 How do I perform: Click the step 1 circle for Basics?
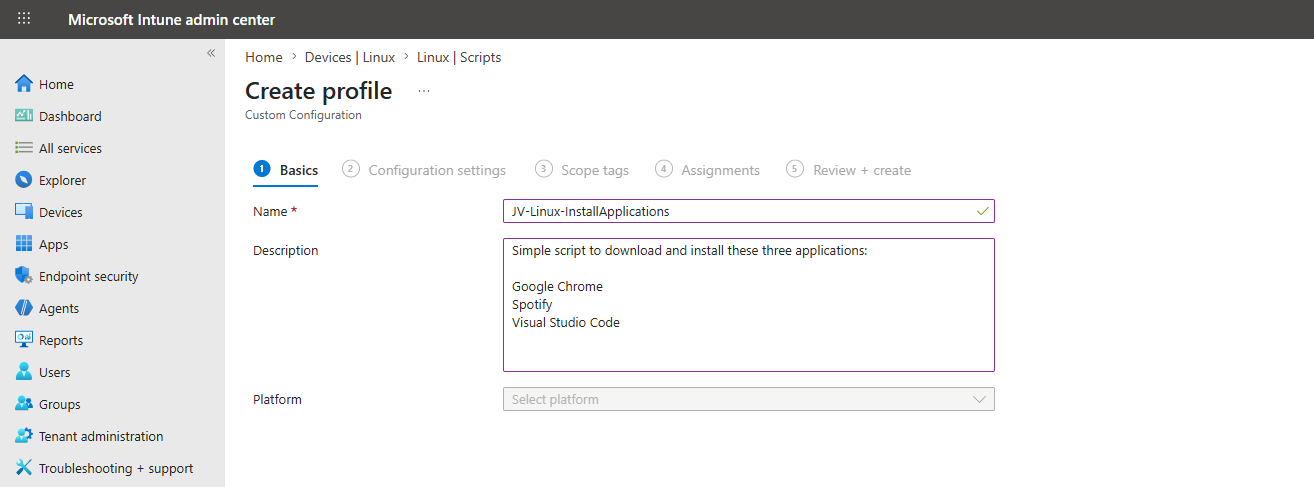point(262,169)
